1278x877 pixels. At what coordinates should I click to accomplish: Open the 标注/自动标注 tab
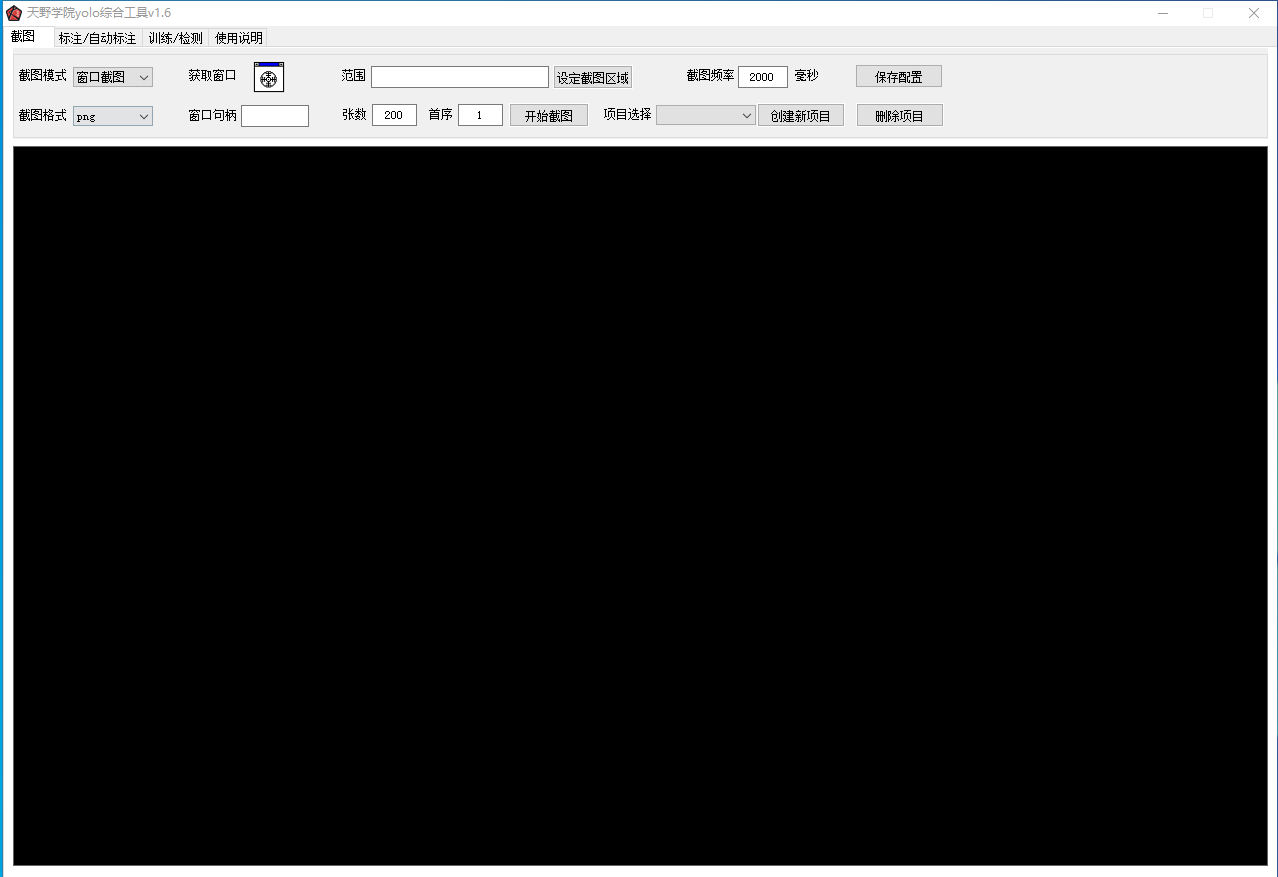pyautogui.click(x=97, y=38)
